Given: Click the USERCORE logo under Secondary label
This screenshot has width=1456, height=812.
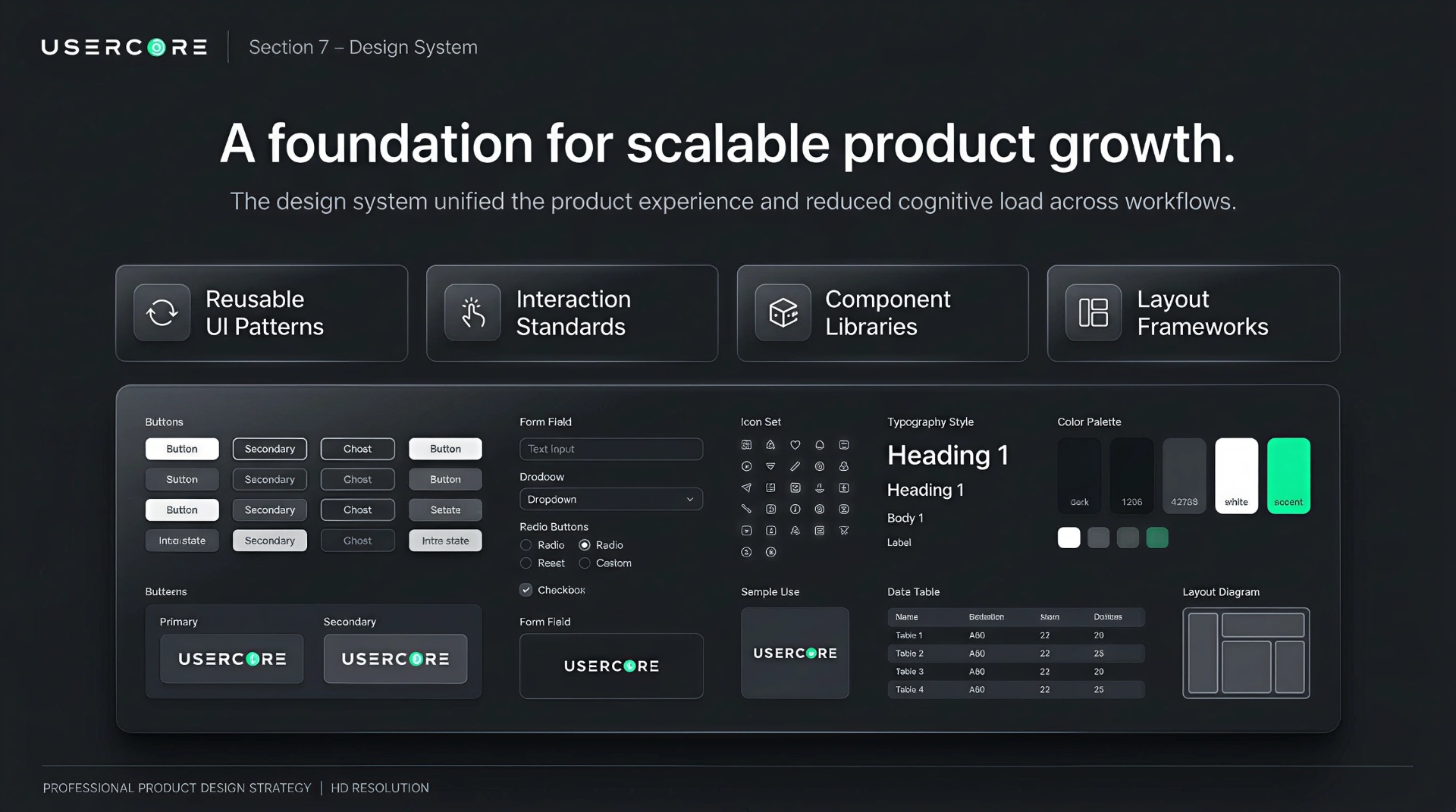Looking at the screenshot, I should (x=395, y=659).
